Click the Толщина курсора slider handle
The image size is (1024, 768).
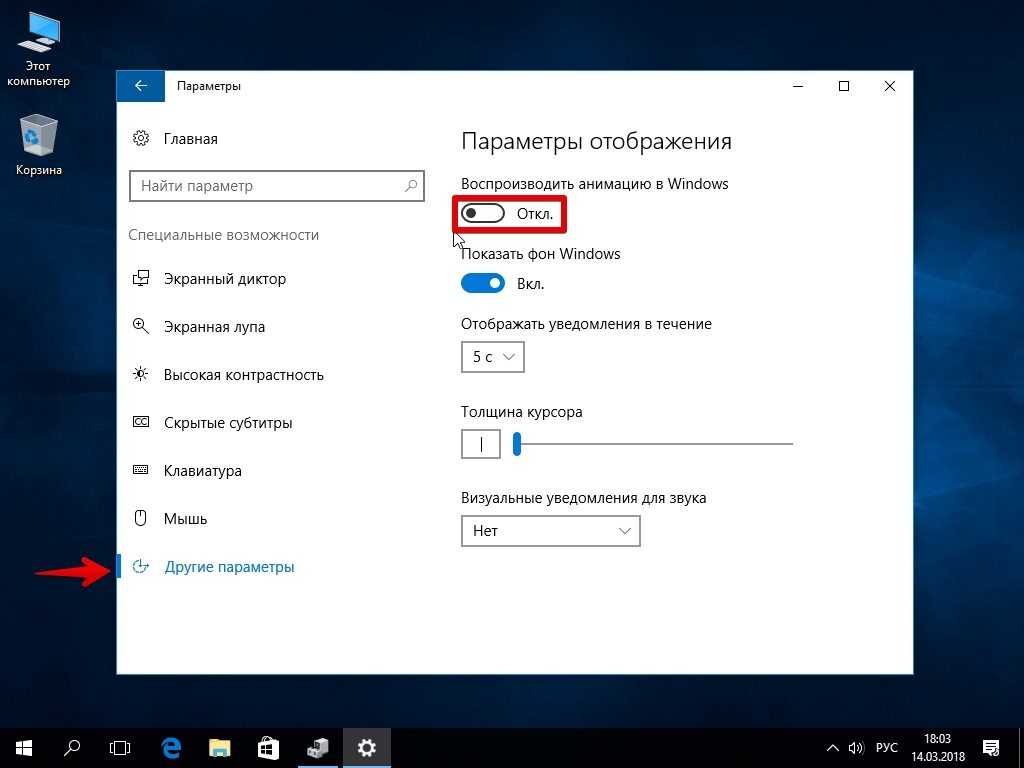click(x=517, y=444)
